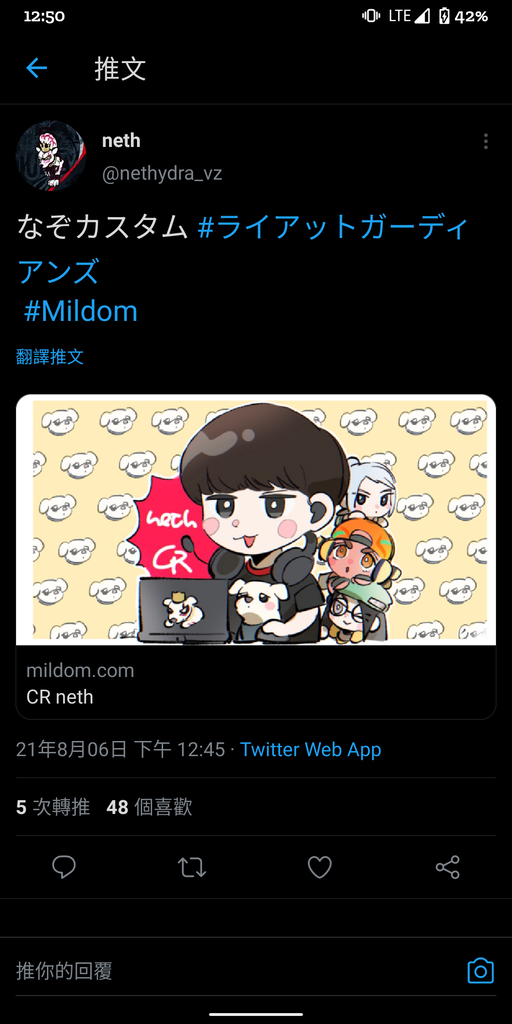
Task: Like the tweet with heart icon
Action: pyautogui.click(x=320, y=867)
